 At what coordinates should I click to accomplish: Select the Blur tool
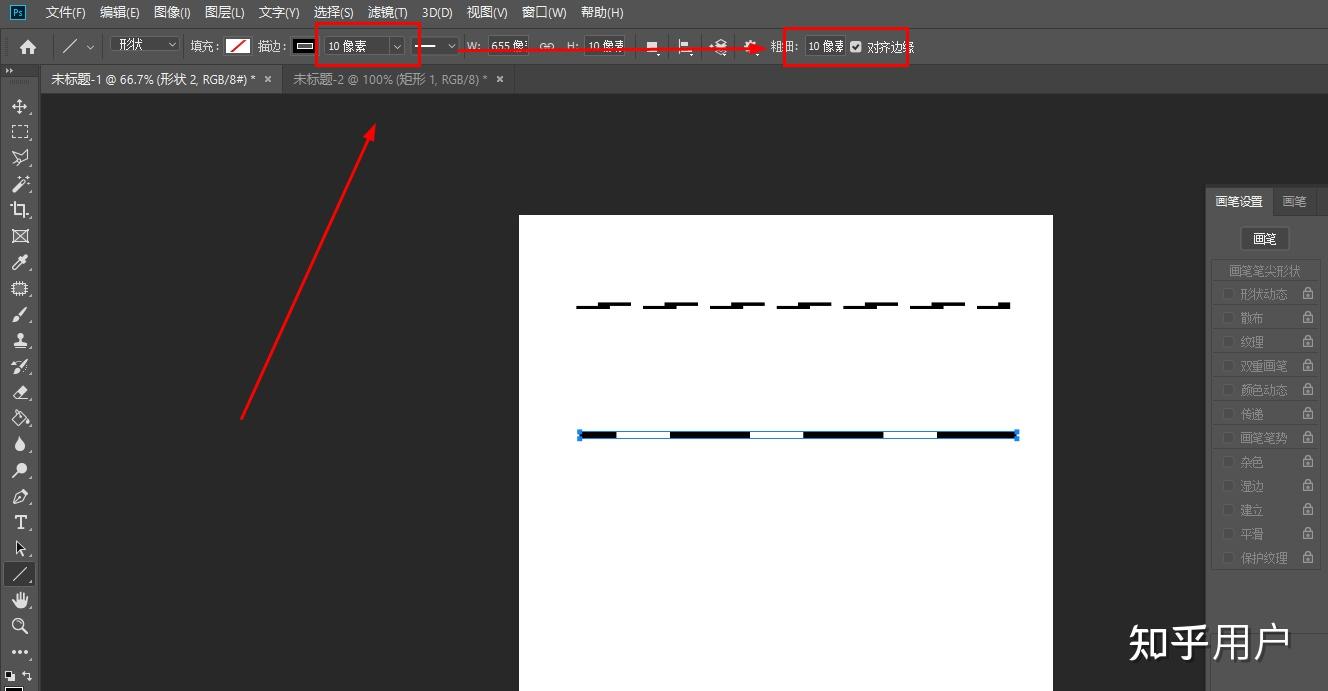[x=19, y=444]
